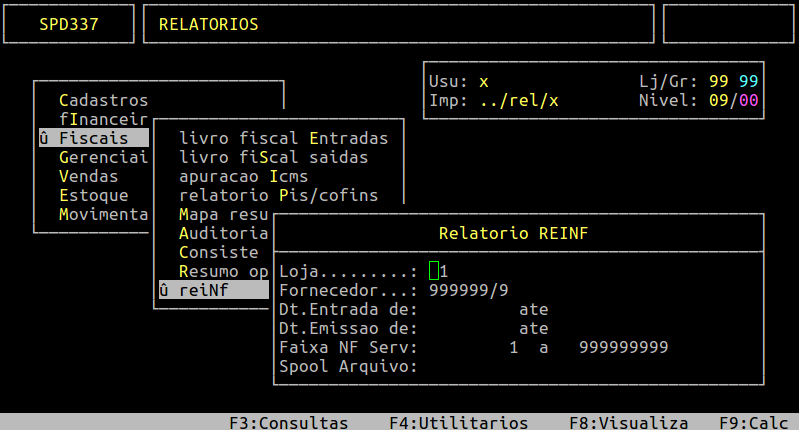Screen dimensions: 799x430
Task: Open F9:Calc from the bottom bar
Action: pyautogui.click(x=753, y=422)
